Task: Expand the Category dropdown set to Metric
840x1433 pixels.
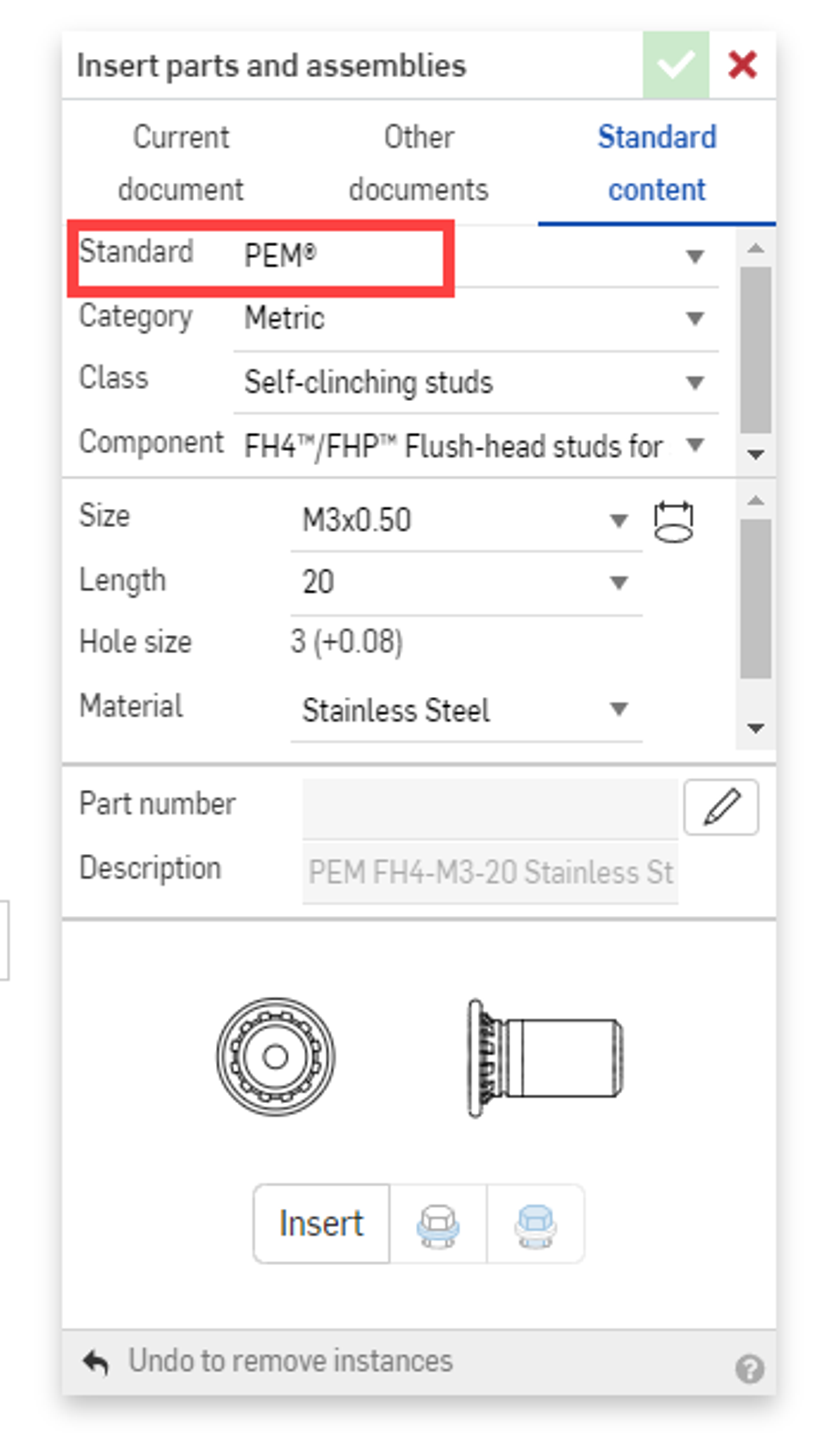Action: (694, 319)
